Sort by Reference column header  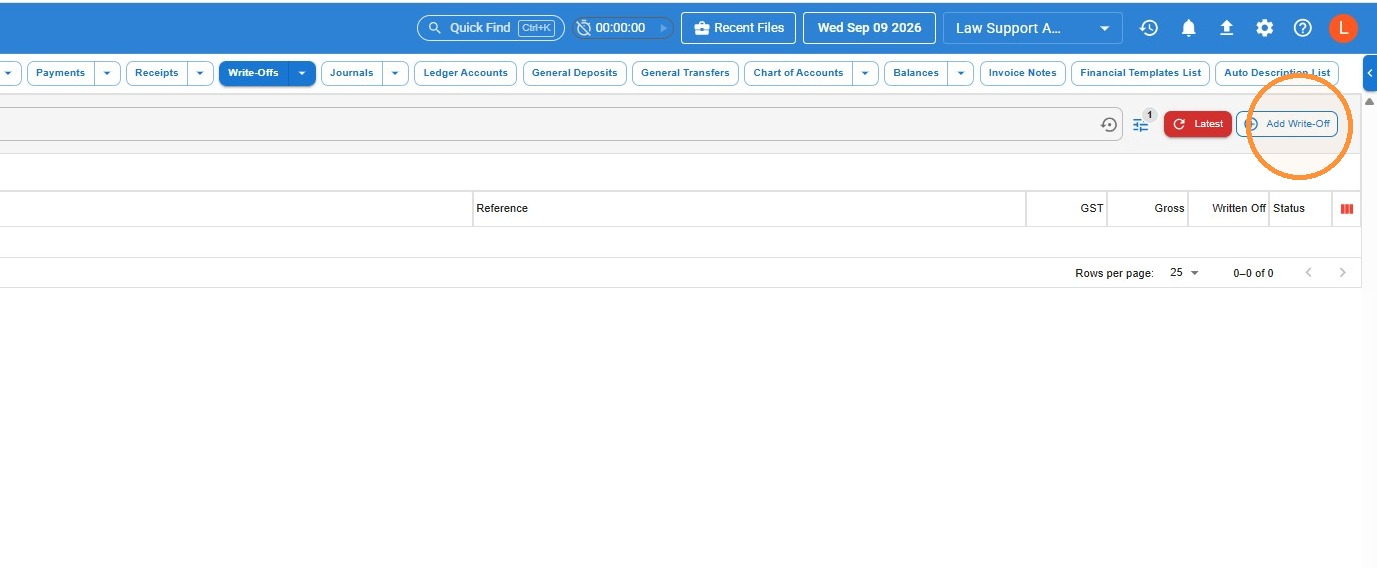(502, 208)
